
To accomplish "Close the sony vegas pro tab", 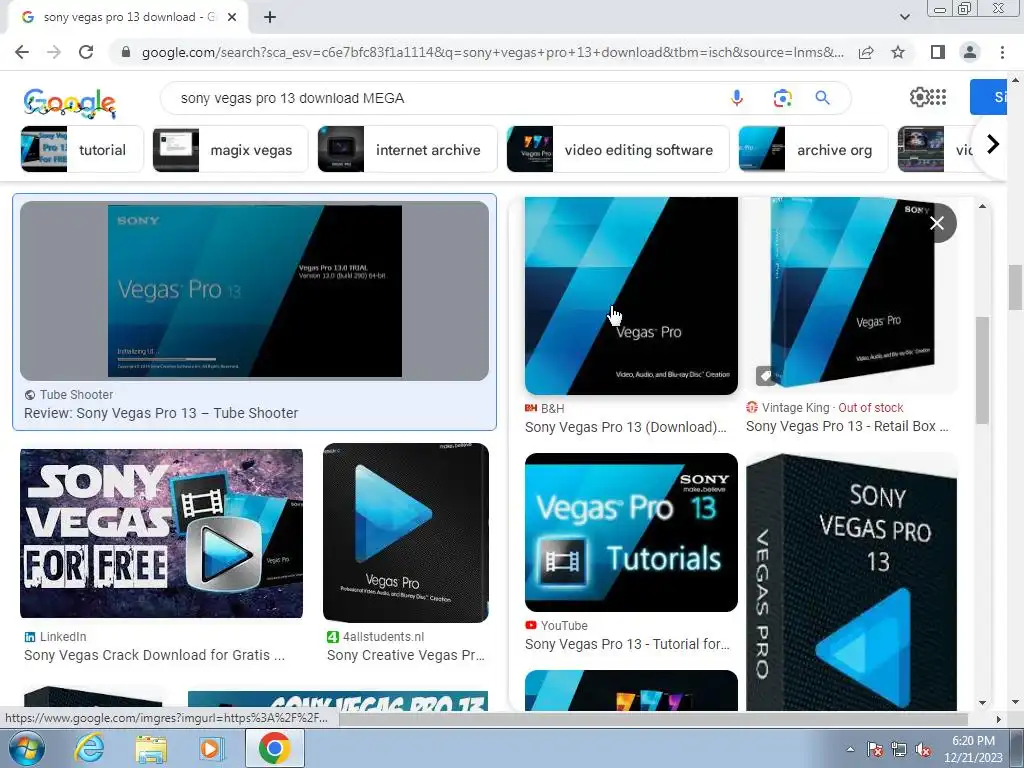I will (232, 17).
